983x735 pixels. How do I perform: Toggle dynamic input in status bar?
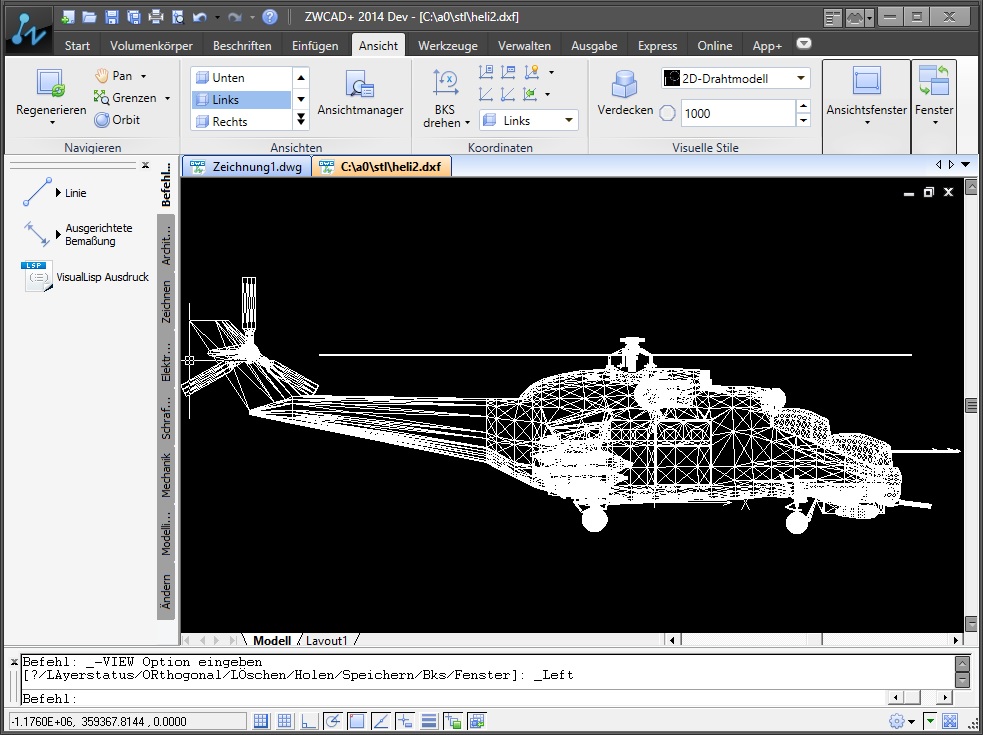(404, 721)
